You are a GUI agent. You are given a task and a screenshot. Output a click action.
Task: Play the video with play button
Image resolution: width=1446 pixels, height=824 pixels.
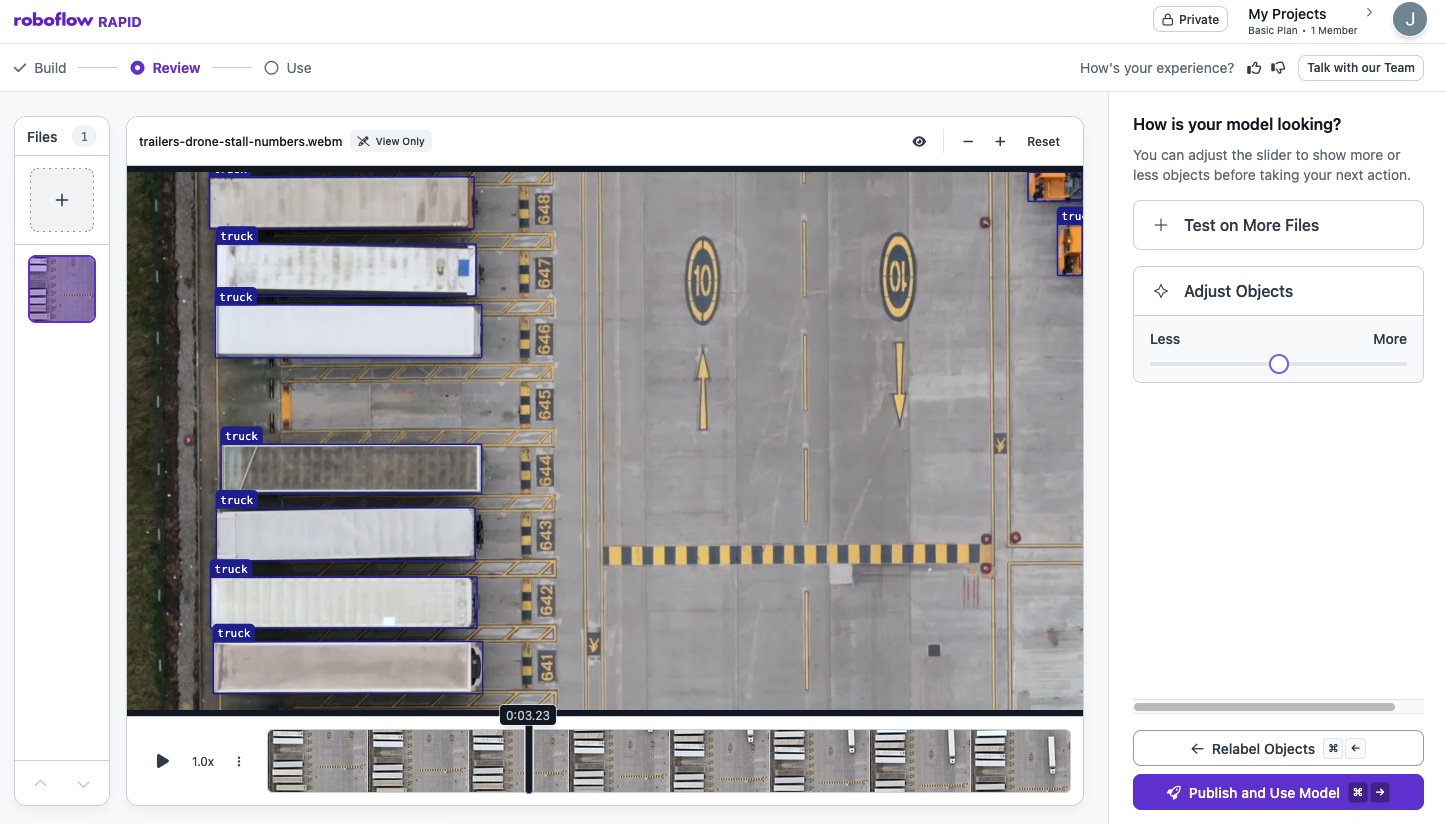[x=162, y=761]
